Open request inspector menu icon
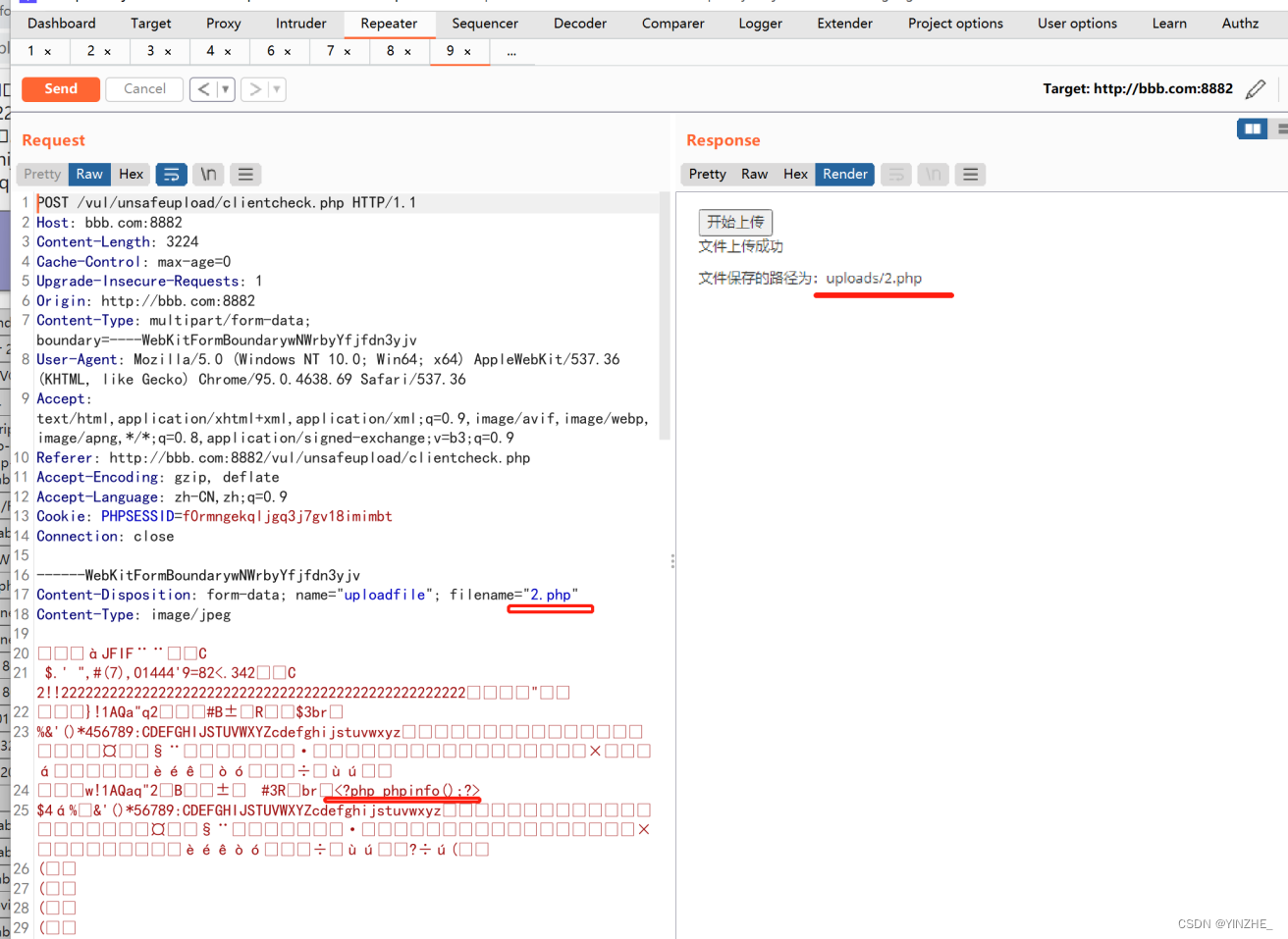 245,175
